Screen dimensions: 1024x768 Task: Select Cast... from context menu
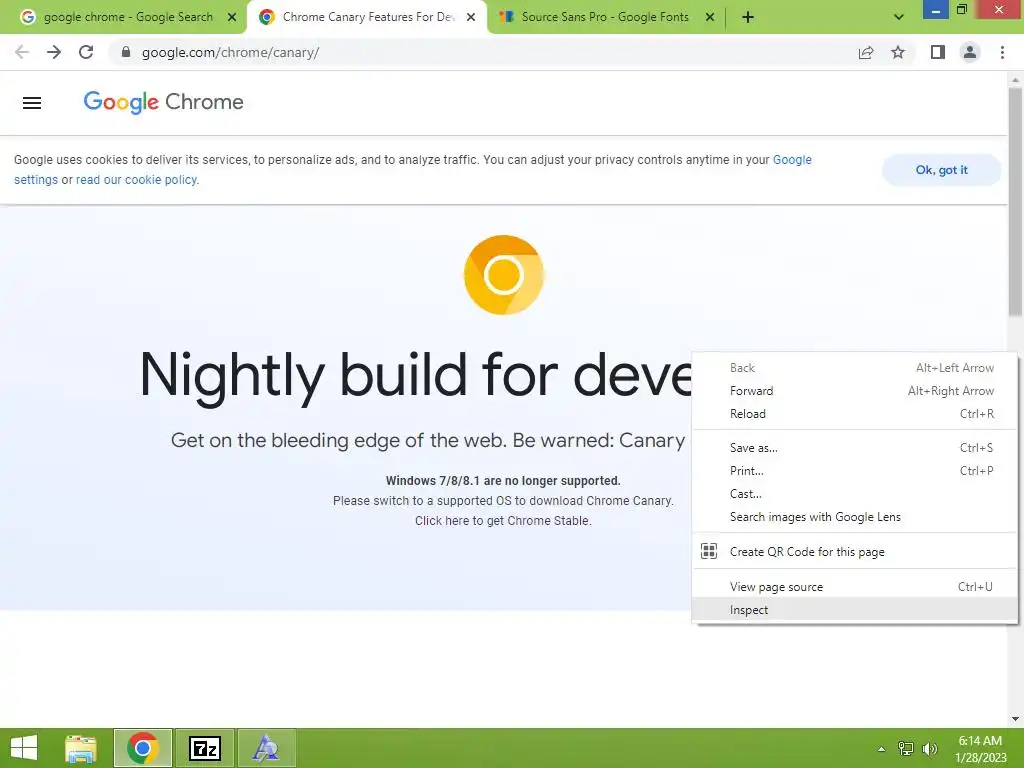click(854, 494)
